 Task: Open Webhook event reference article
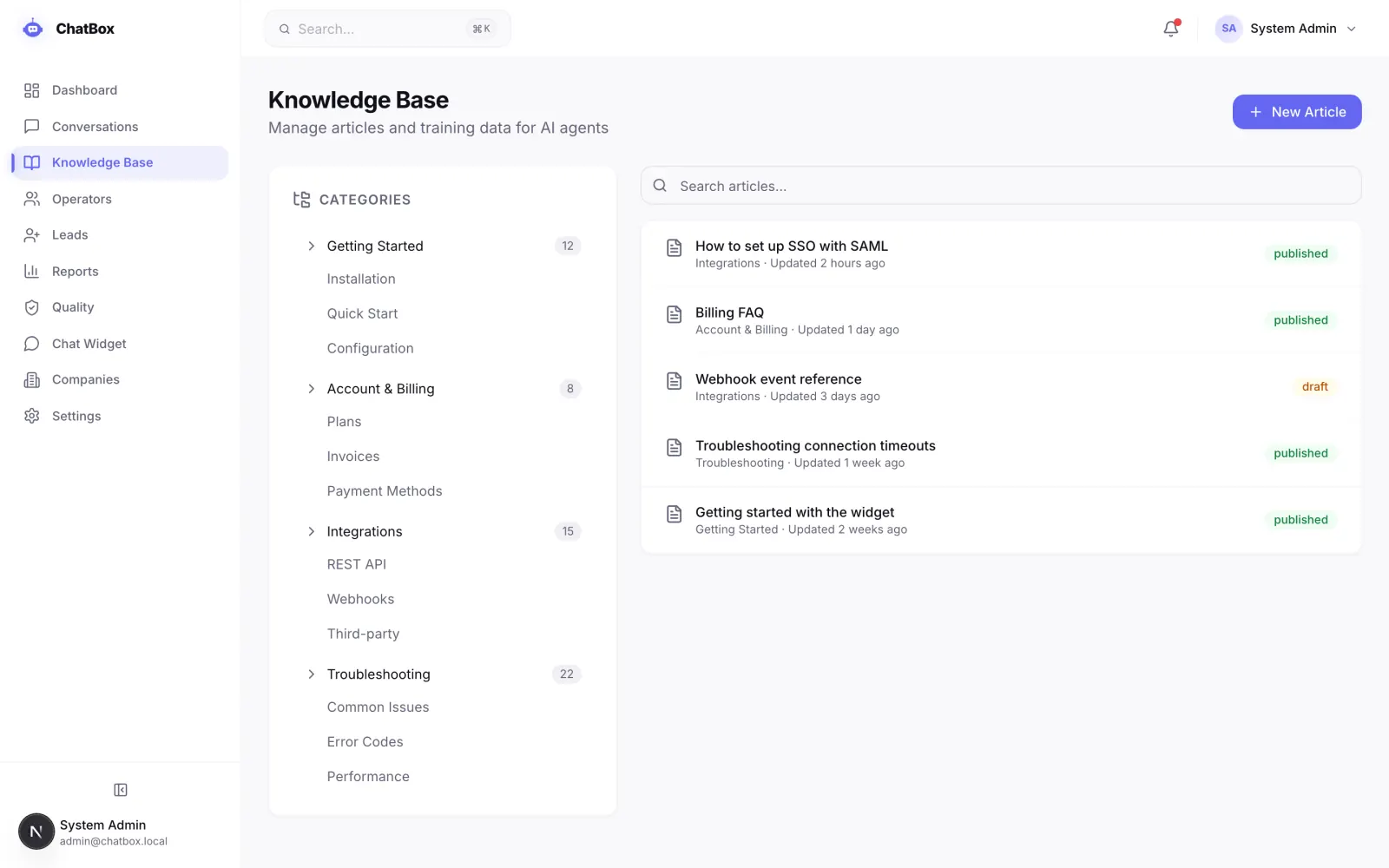[x=1001, y=387]
